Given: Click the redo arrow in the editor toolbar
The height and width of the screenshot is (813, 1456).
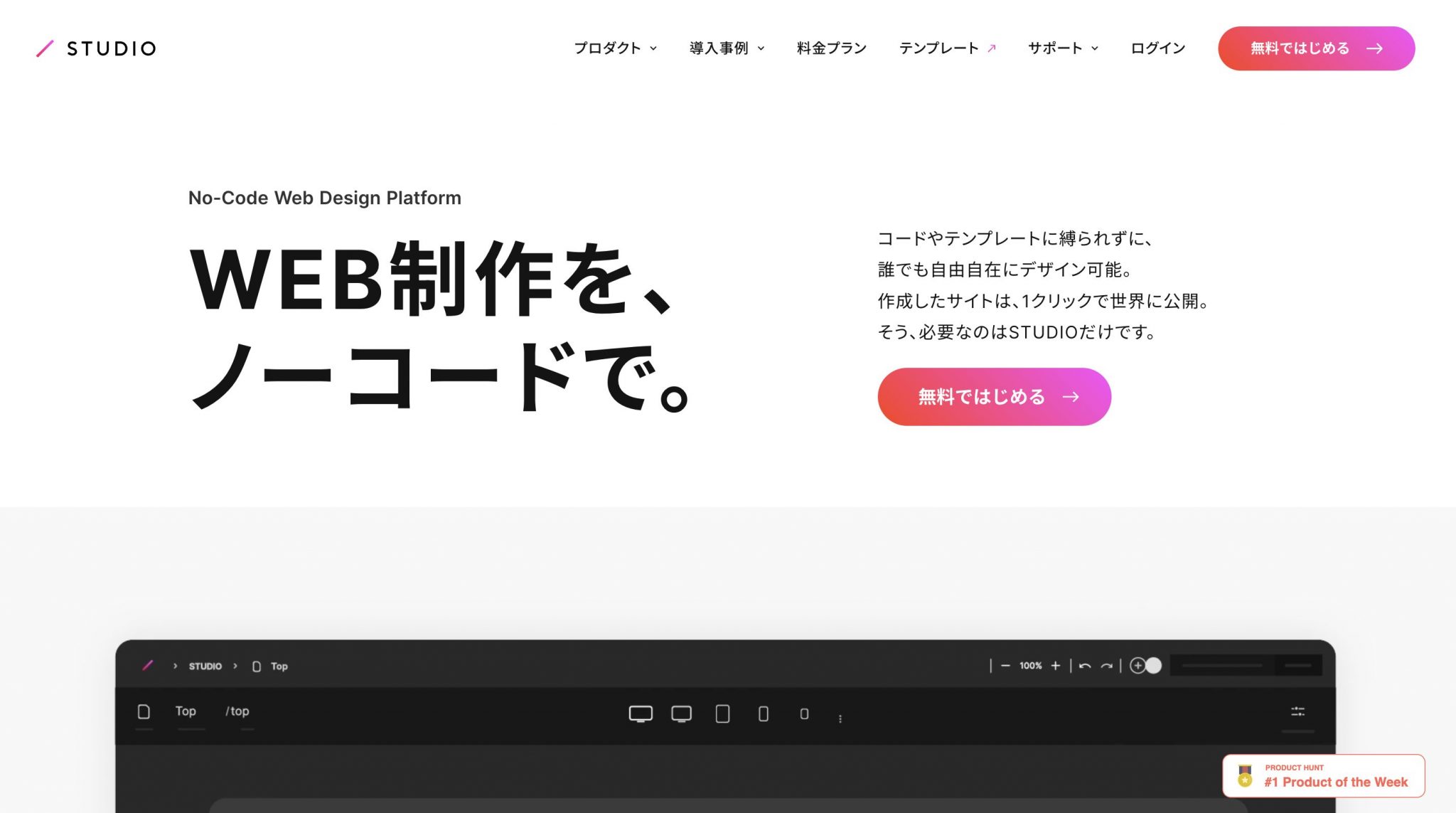Looking at the screenshot, I should (x=1107, y=666).
